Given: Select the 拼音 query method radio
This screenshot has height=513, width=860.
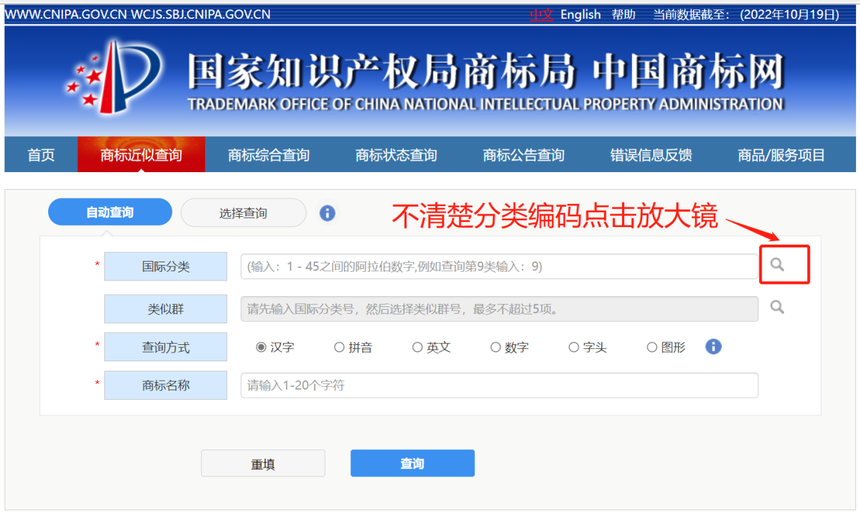Looking at the screenshot, I should coord(339,347).
